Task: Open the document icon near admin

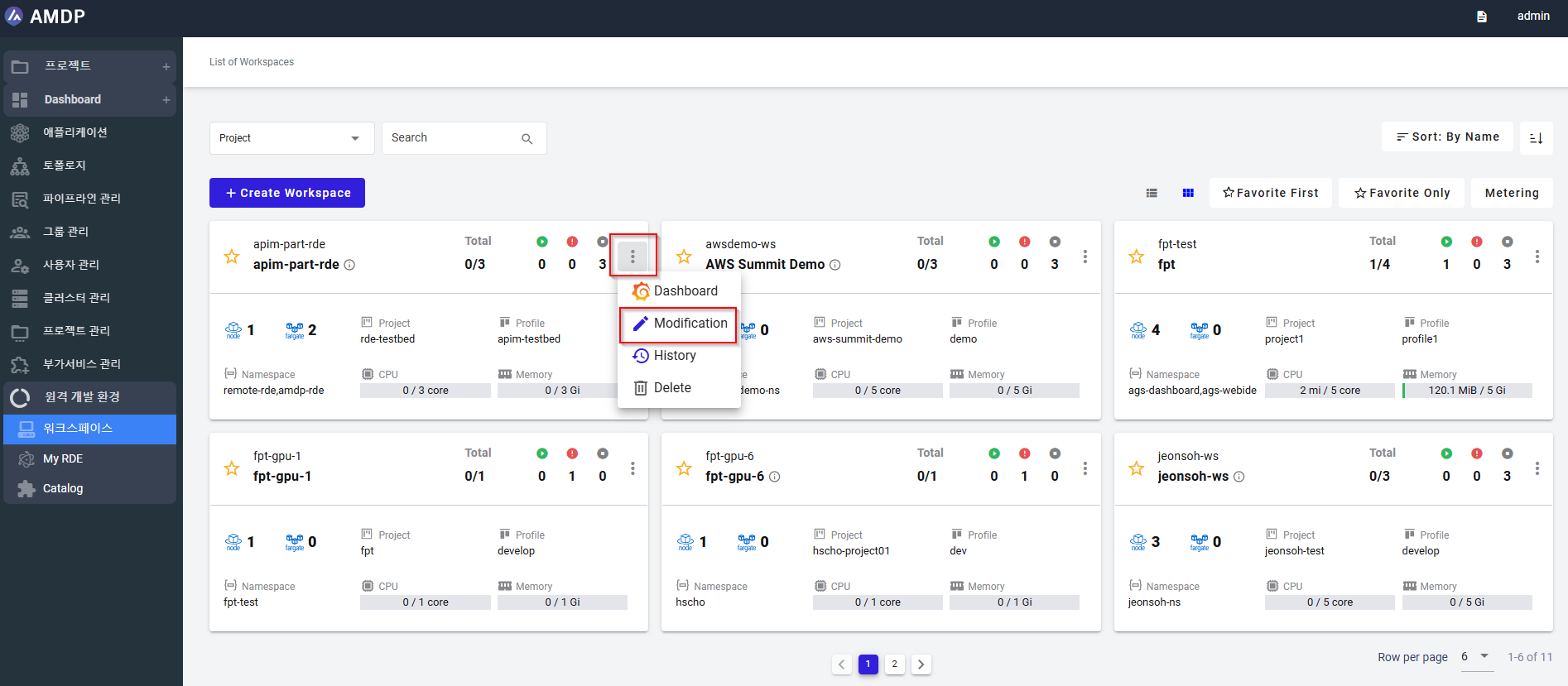Action: 1482,17
